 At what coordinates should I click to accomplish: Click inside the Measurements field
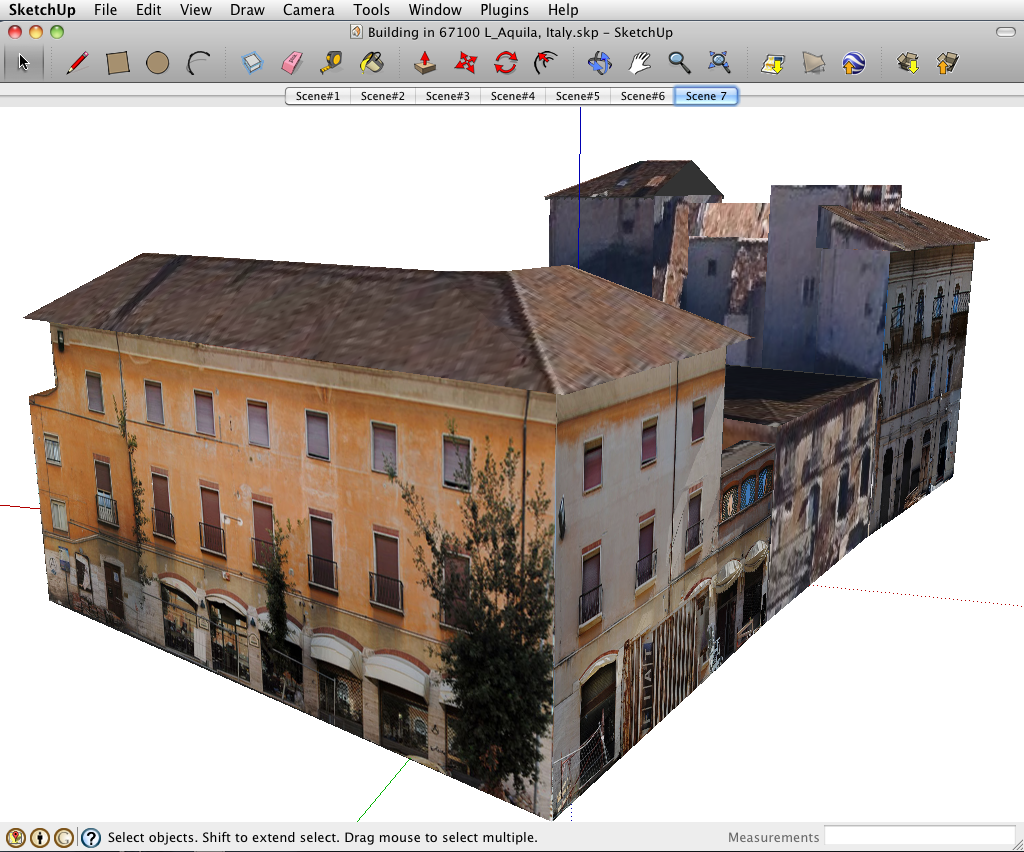(920, 837)
